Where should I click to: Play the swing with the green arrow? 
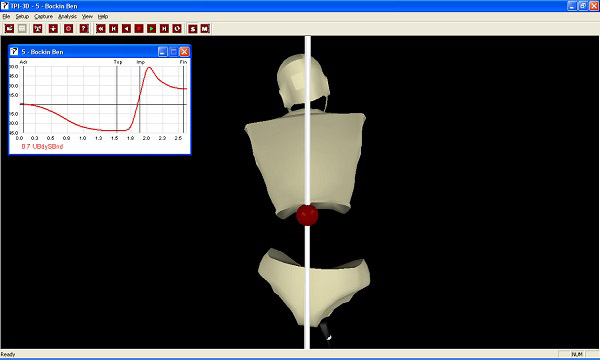pyautogui.click(x=152, y=29)
